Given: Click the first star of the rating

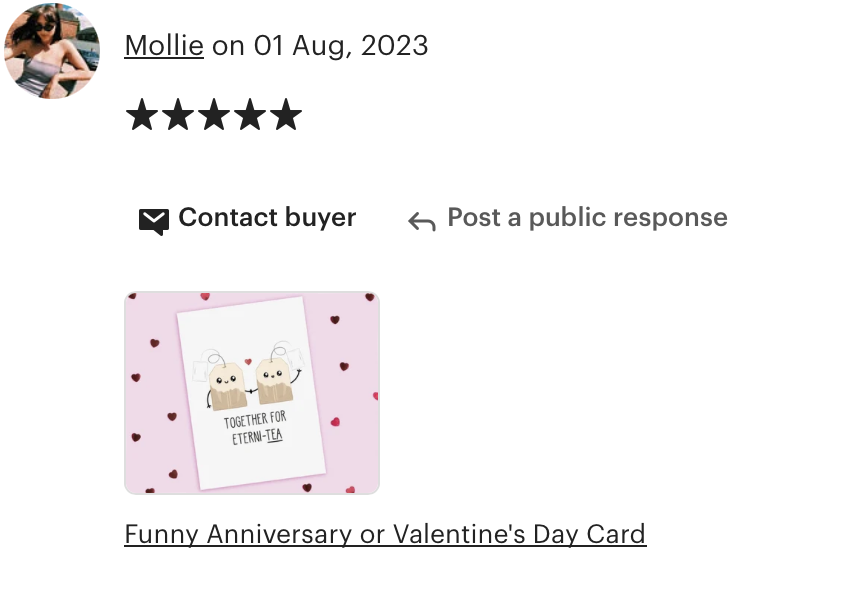Looking at the screenshot, I should [142, 115].
